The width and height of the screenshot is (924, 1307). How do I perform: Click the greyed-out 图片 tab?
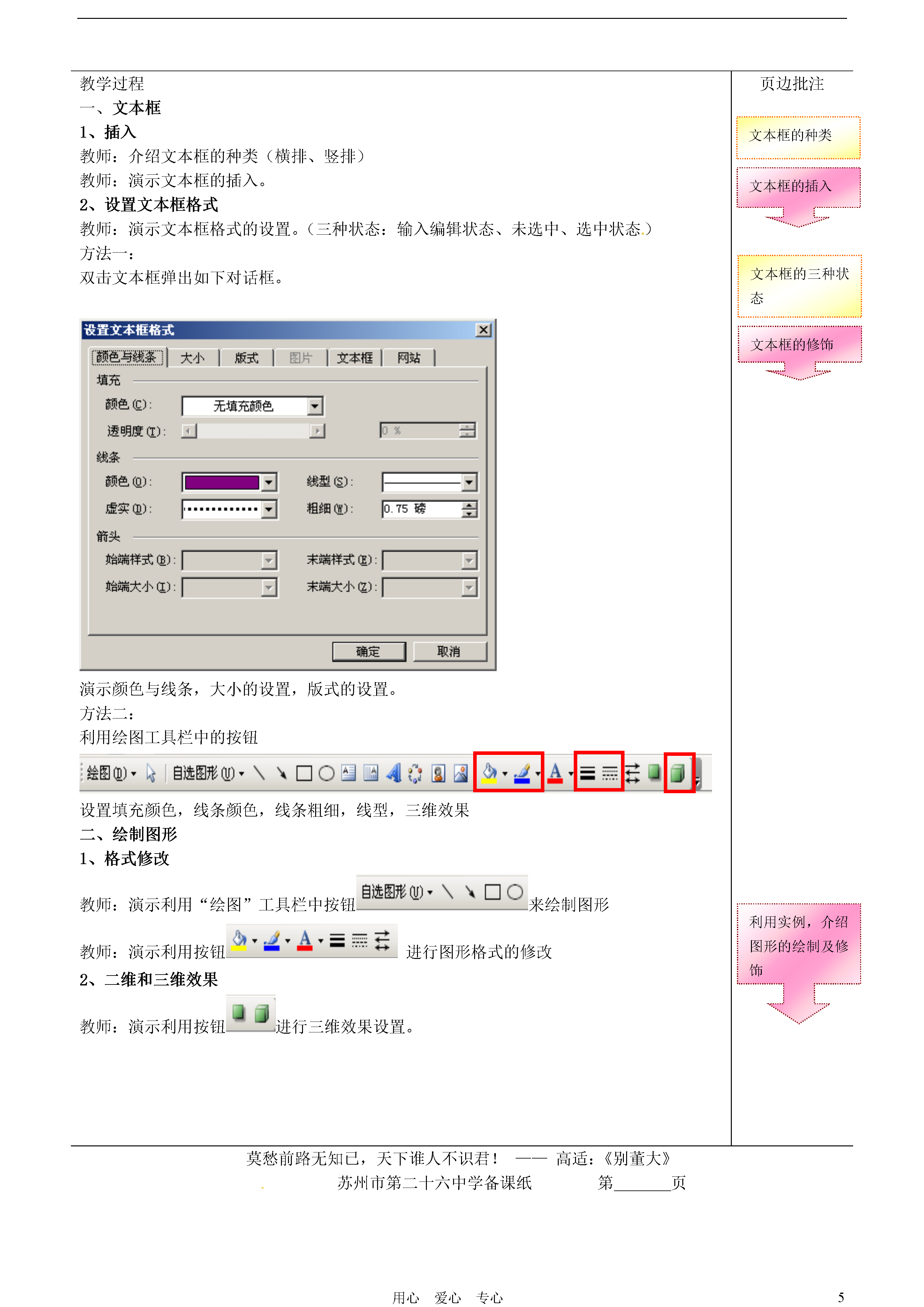[300, 358]
